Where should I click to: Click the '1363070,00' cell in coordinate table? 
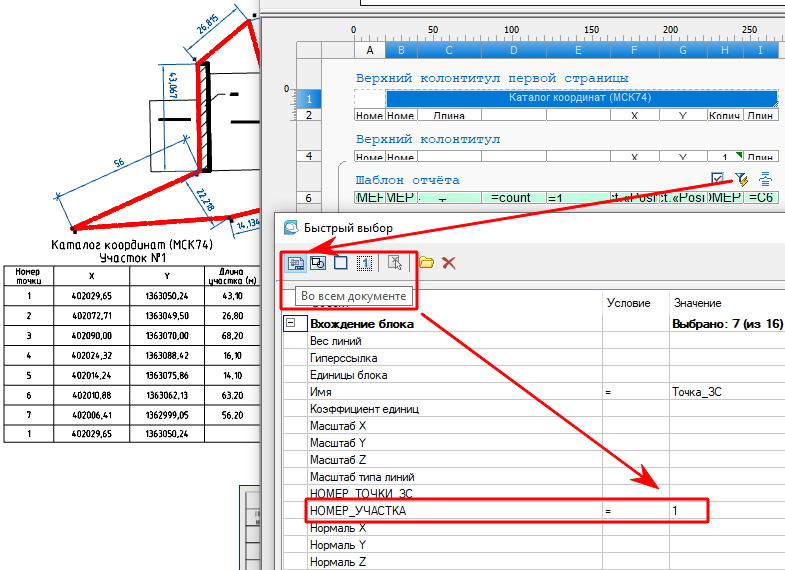click(167, 336)
